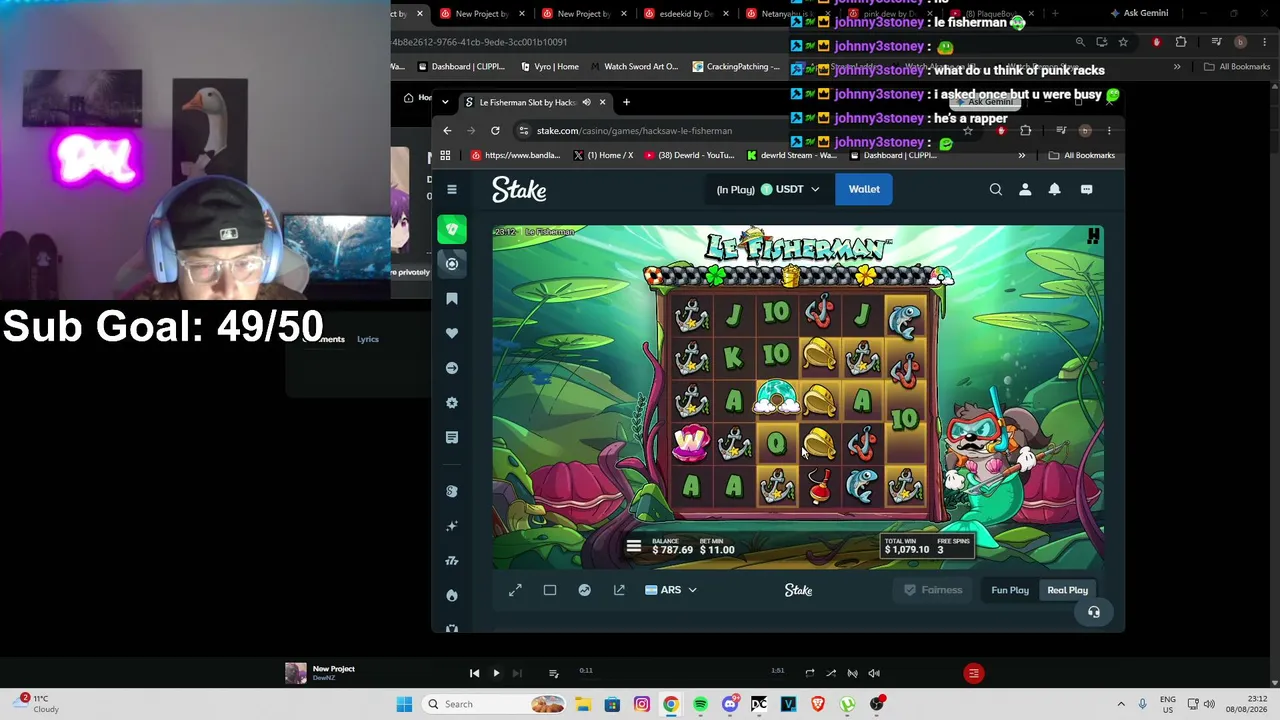The image size is (1280, 720).
Task: Open the apps grid in the bookmarks bar
Action: 445,155
